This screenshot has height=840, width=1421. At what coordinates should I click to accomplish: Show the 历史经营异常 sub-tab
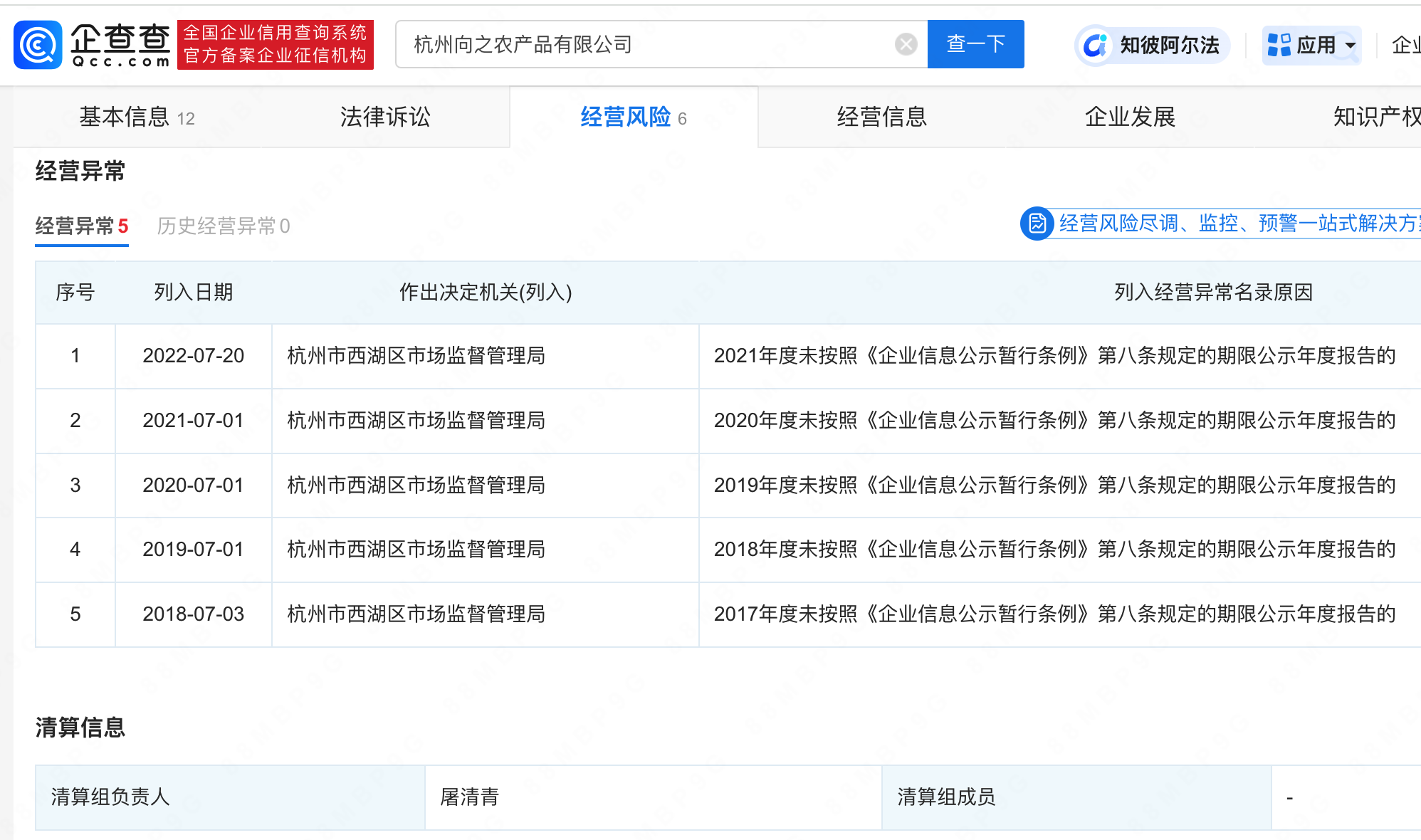(x=223, y=226)
